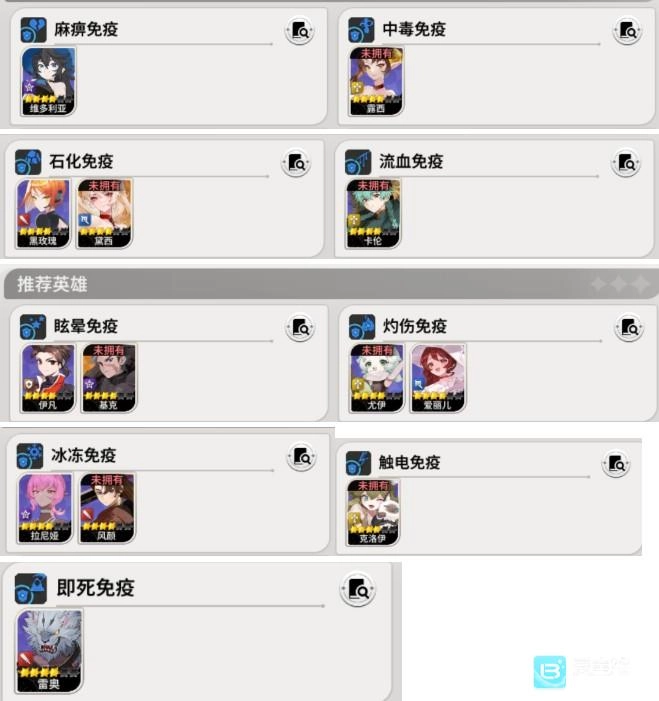
Task: Open search details for 石化免疫
Action: pyautogui.click(x=296, y=164)
